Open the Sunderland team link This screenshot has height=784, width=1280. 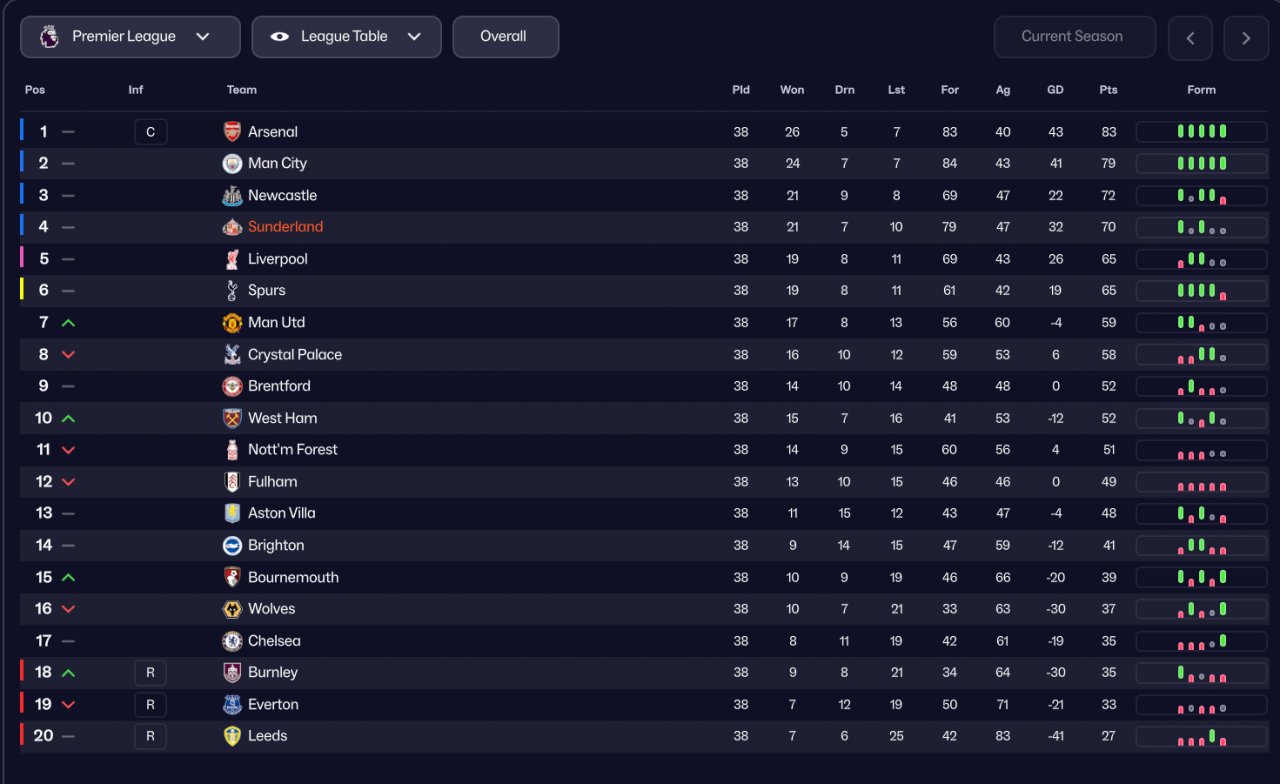tap(285, 227)
